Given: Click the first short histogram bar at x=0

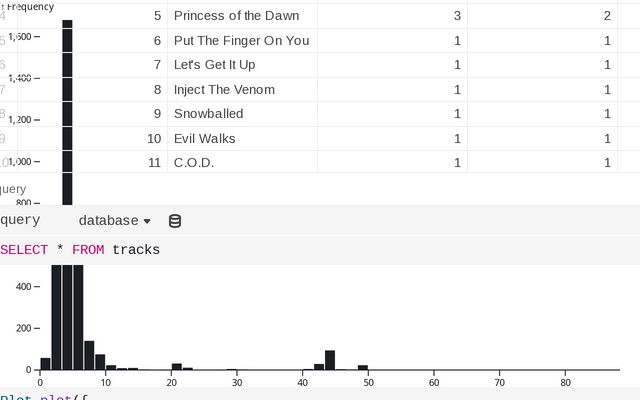Looking at the screenshot, I should click(x=45, y=363).
